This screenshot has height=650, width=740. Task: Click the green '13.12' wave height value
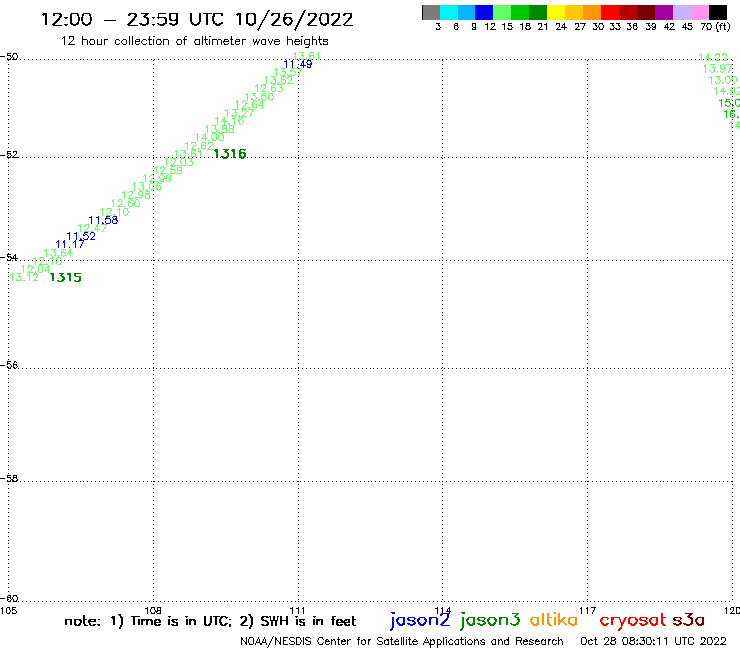pos(24,277)
